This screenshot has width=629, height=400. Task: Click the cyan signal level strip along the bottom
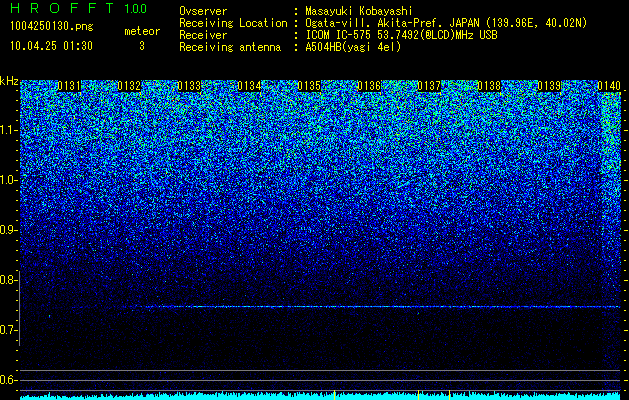[x=320, y=396]
